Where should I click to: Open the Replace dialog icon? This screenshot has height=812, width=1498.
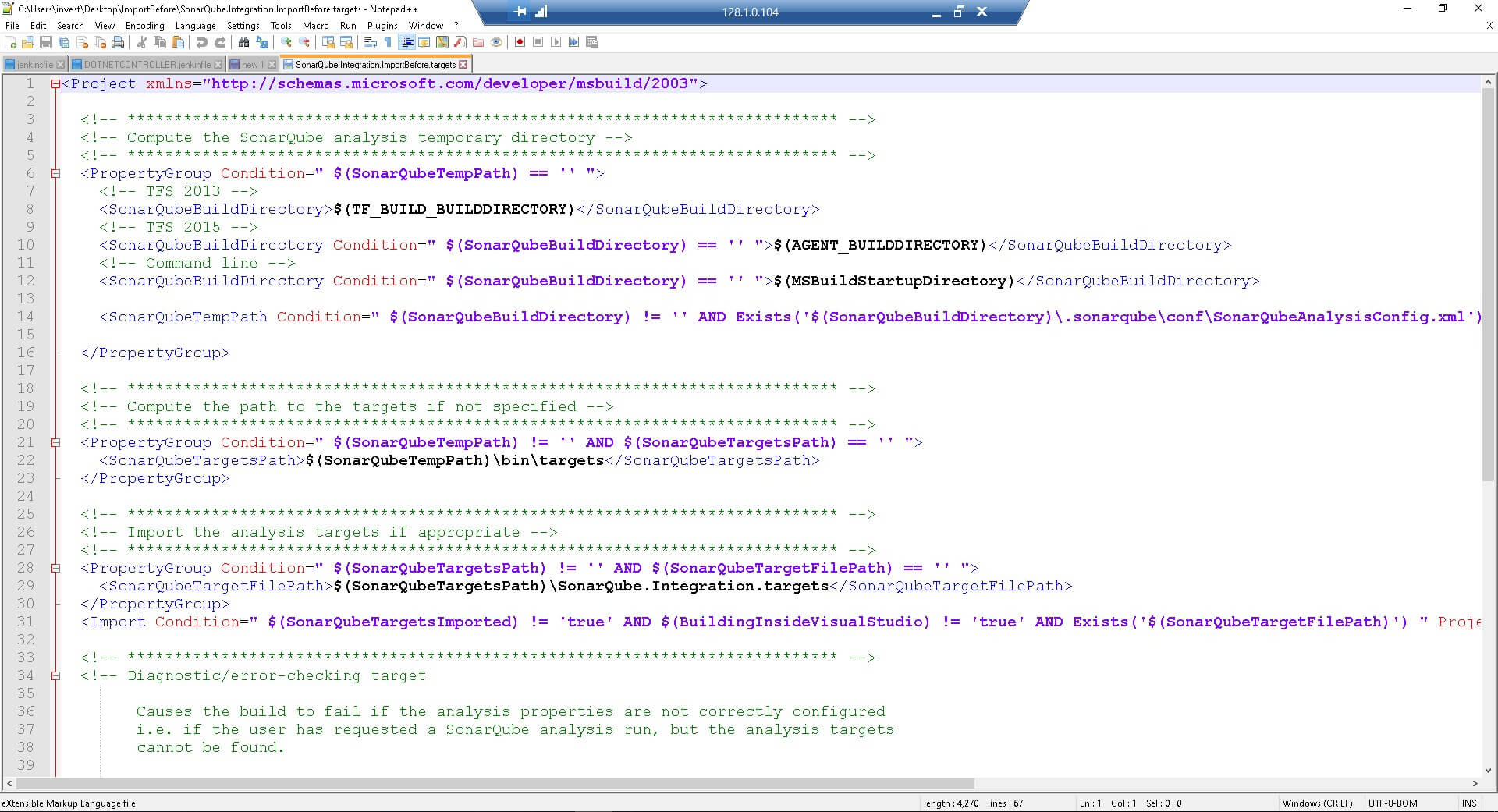pyautogui.click(x=262, y=42)
